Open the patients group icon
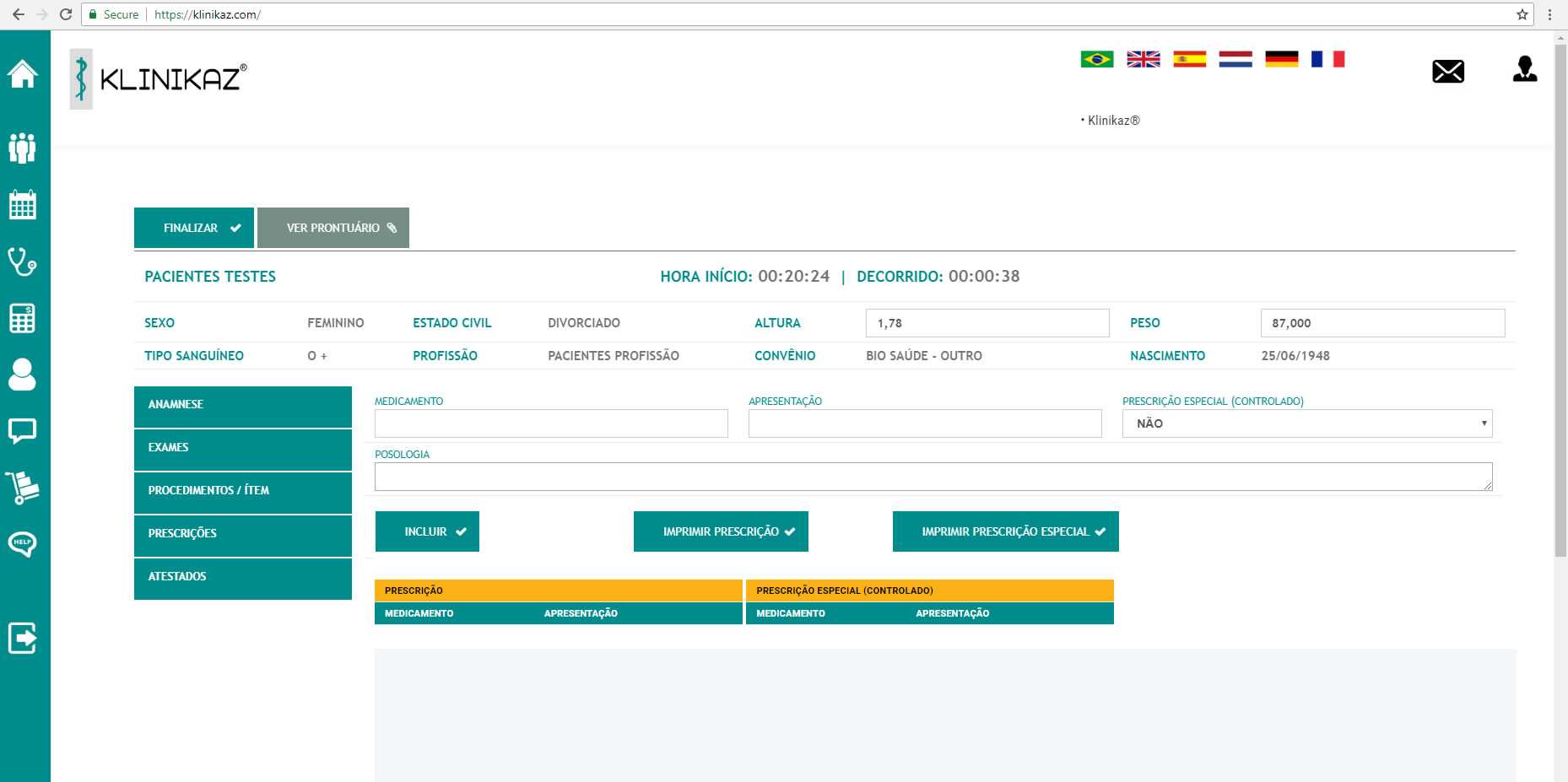 [23, 148]
